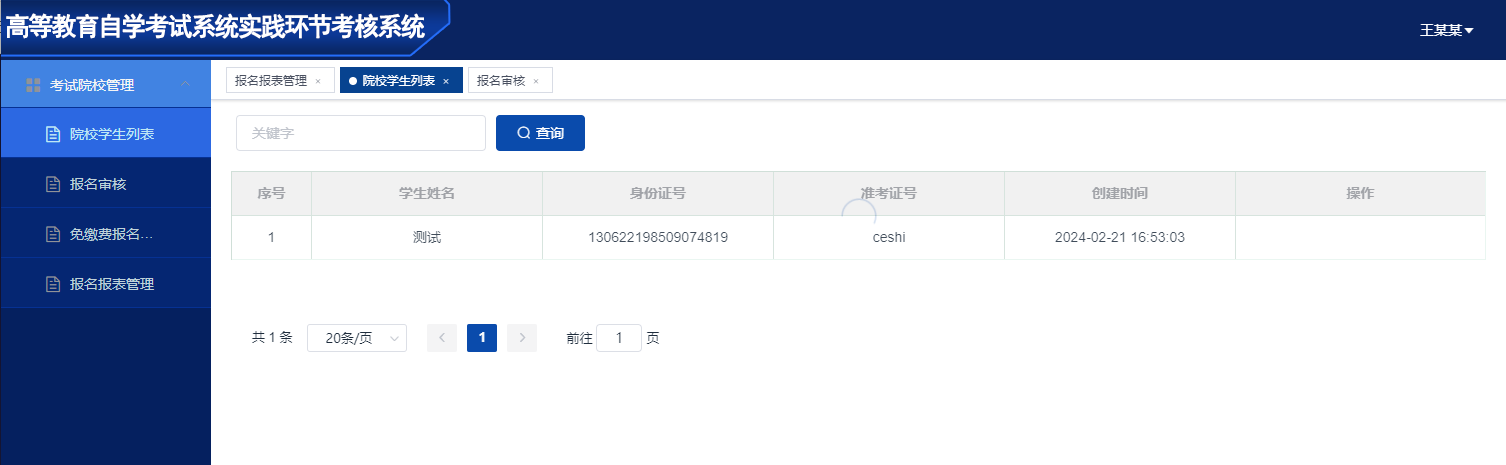The height and width of the screenshot is (465, 1506).
Task: Click document icon next to 报名报表管理
Action: pyautogui.click(x=54, y=284)
